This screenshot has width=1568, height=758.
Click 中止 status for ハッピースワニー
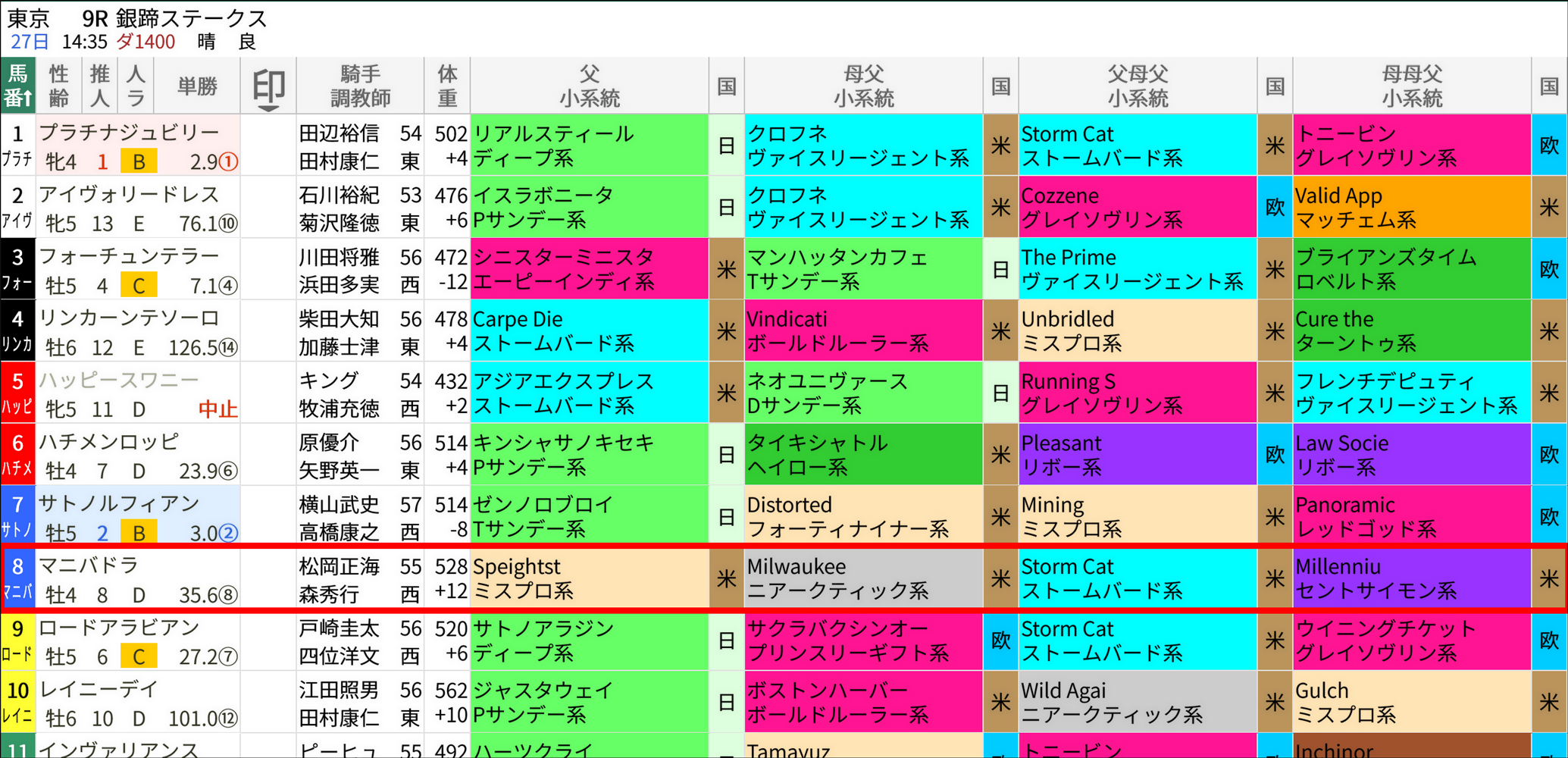point(218,409)
